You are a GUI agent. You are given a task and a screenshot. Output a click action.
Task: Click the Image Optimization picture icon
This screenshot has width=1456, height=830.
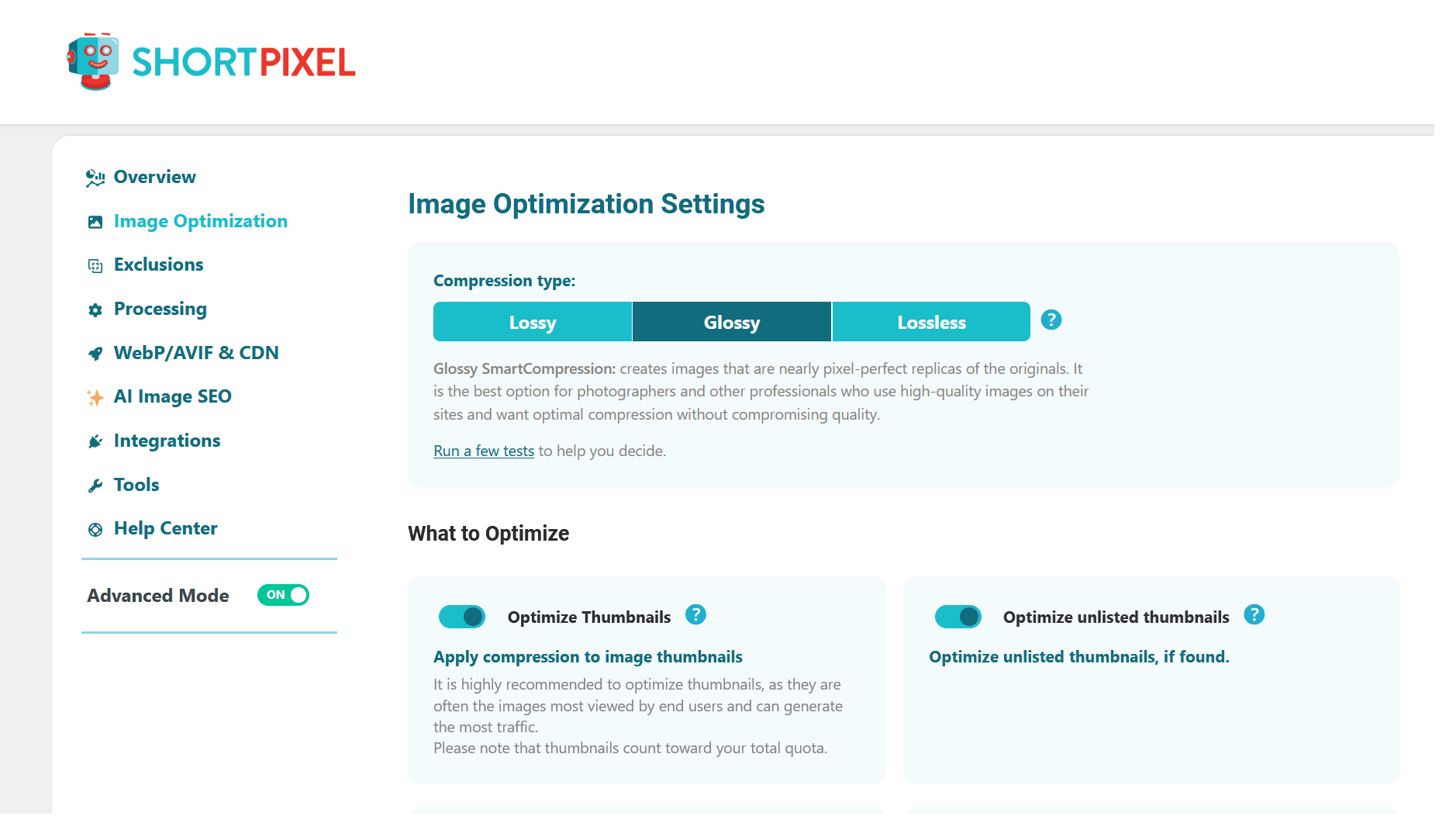(95, 223)
